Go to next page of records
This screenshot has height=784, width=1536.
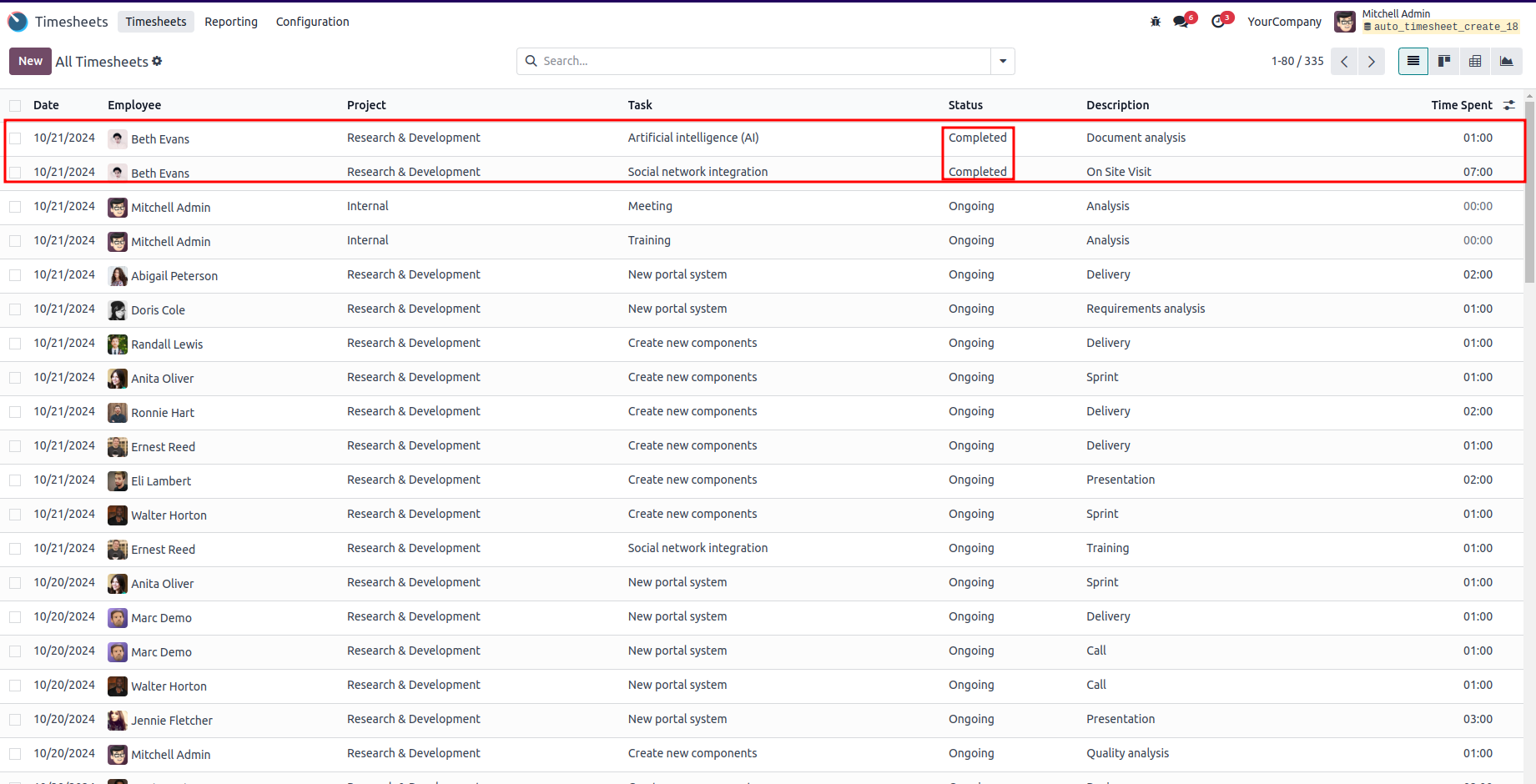pyautogui.click(x=1372, y=62)
